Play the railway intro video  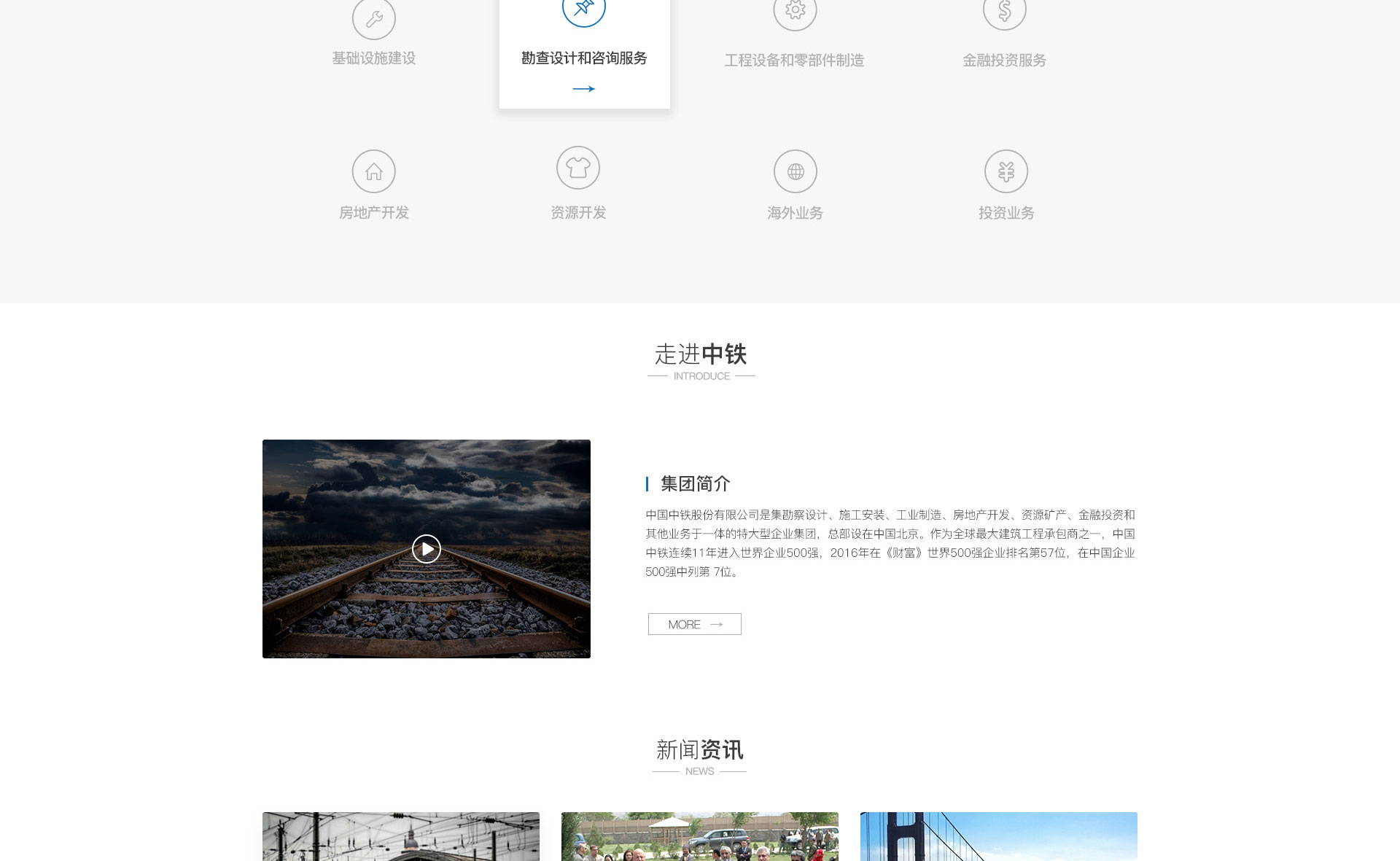tap(427, 549)
